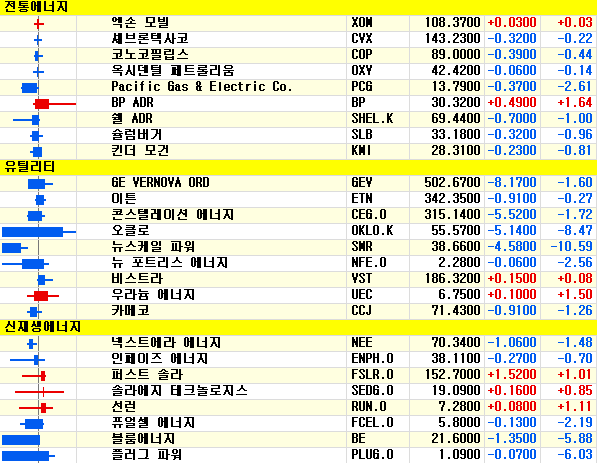Select Pacific Gas & Electric Co. row

(x=298, y=87)
